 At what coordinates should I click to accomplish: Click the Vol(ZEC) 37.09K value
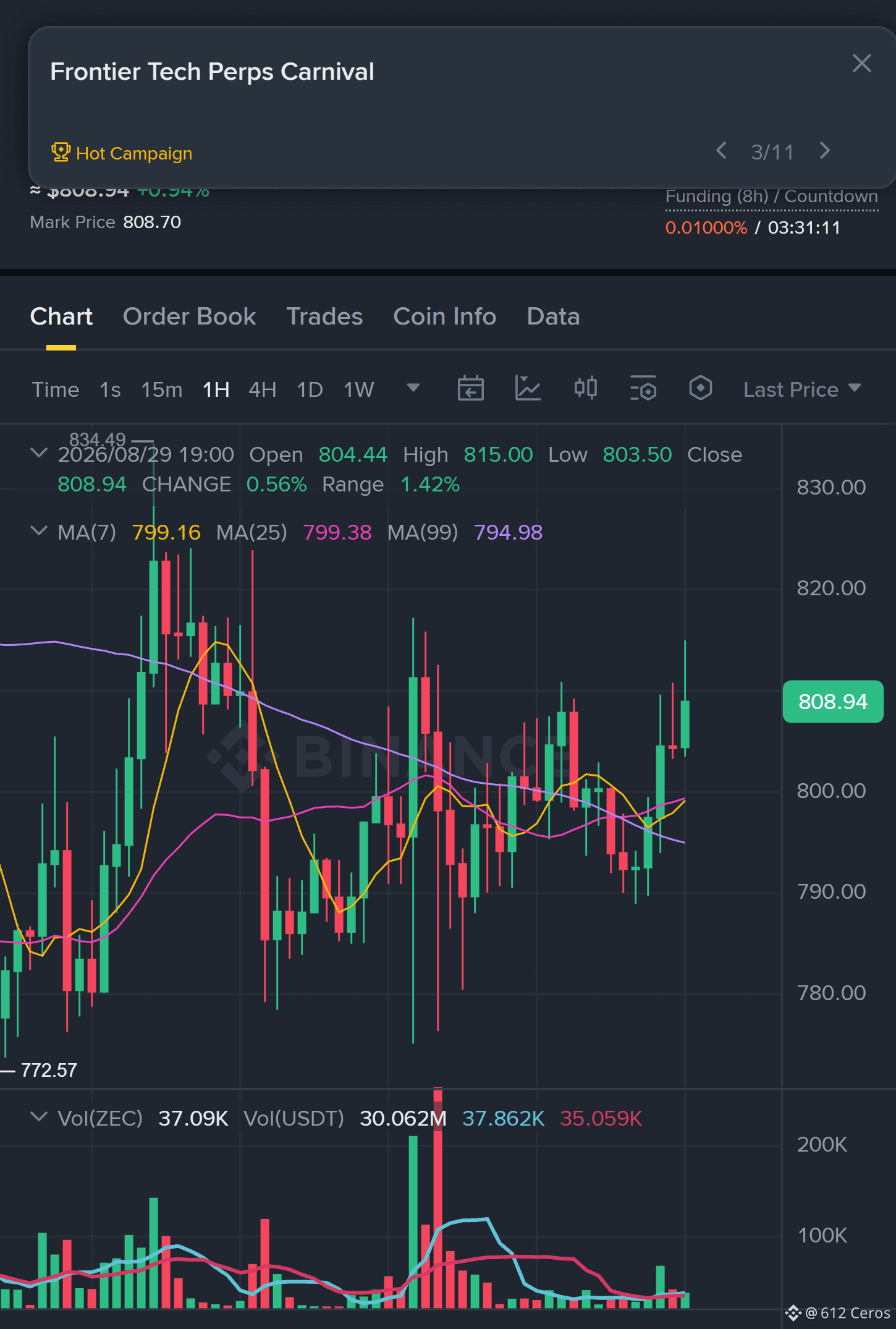(x=193, y=1118)
